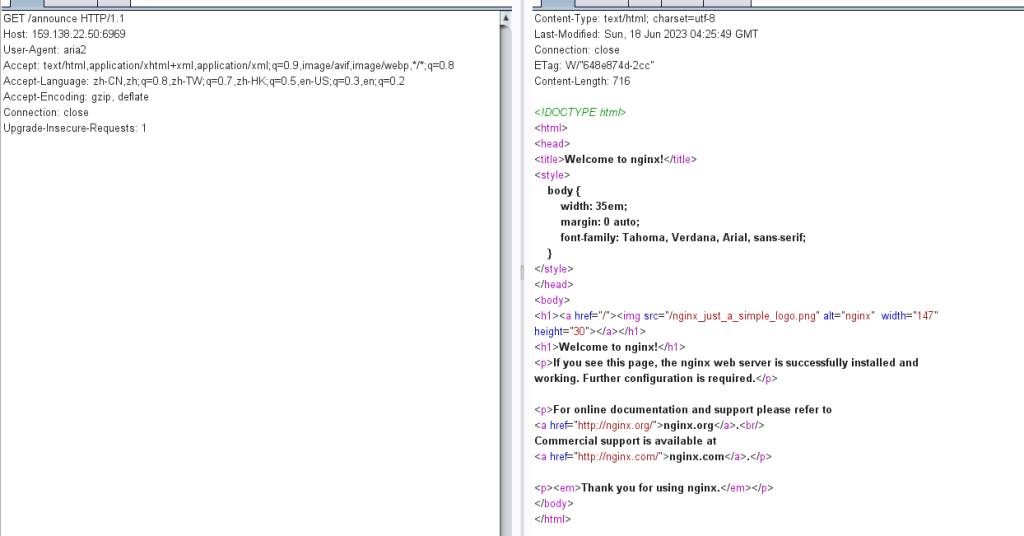This screenshot has height=536, width=1024.
Task: Click the title tag Welcome to nginx text
Action: (x=615, y=159)
